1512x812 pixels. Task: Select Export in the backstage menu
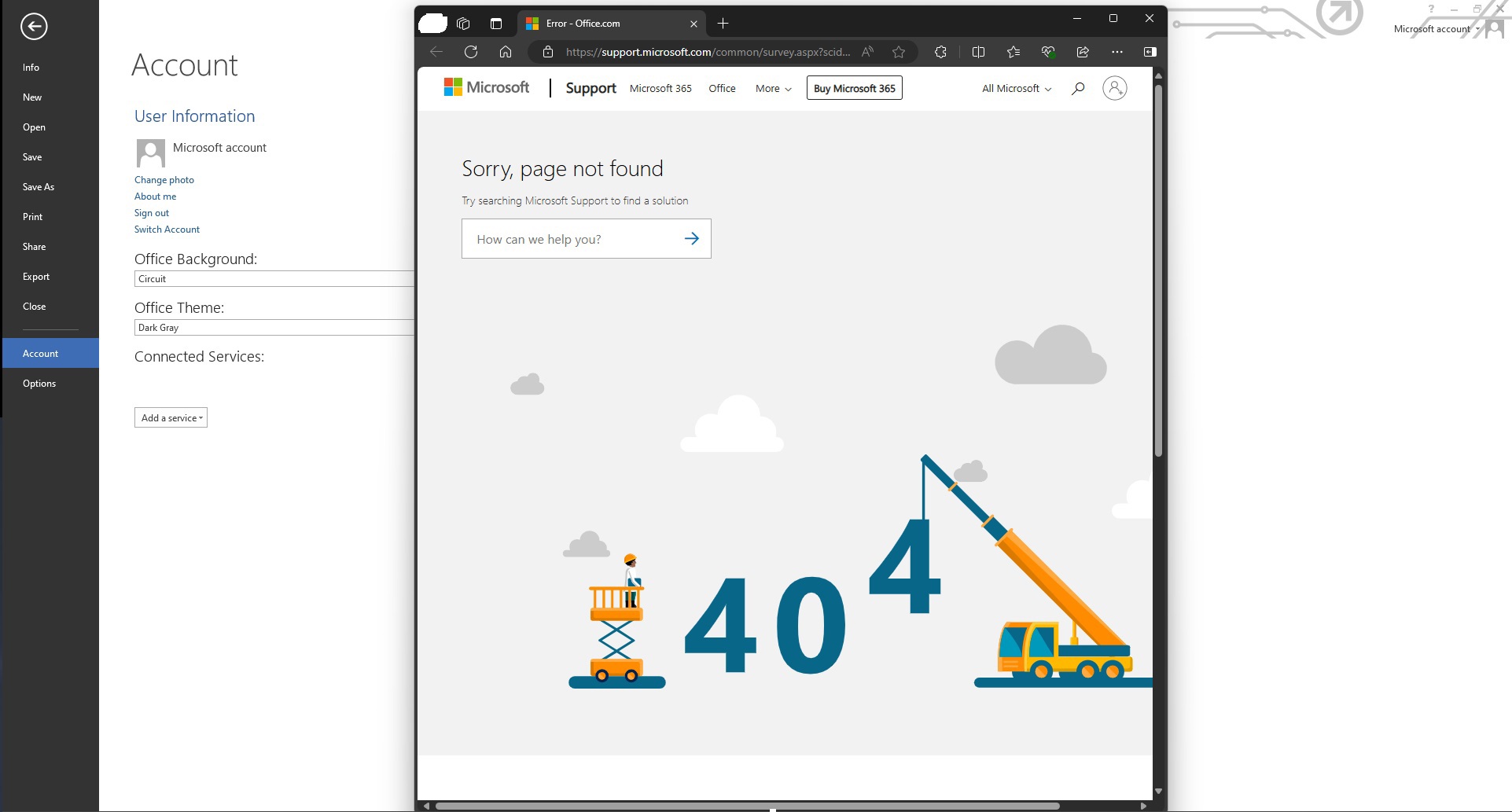point(36,277)
